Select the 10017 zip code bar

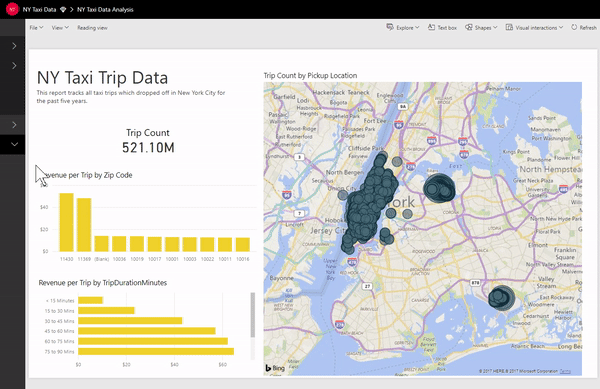click(x=155, y=244)
